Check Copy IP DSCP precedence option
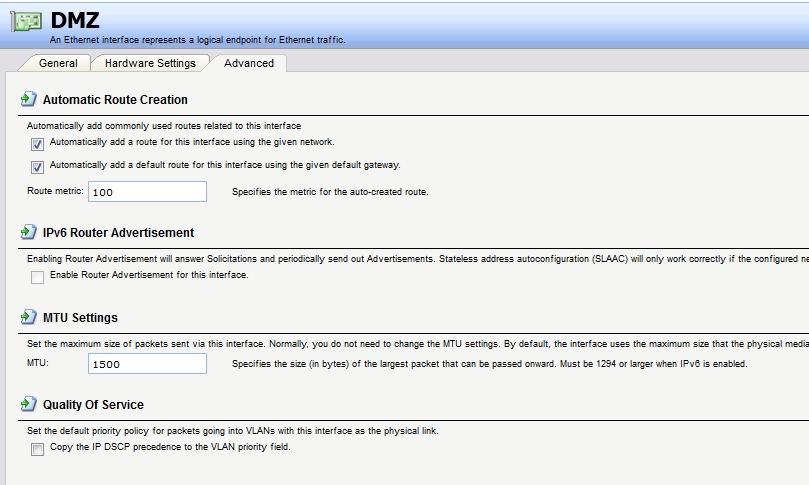Screen dimensions: 809x485 [38, 448]
